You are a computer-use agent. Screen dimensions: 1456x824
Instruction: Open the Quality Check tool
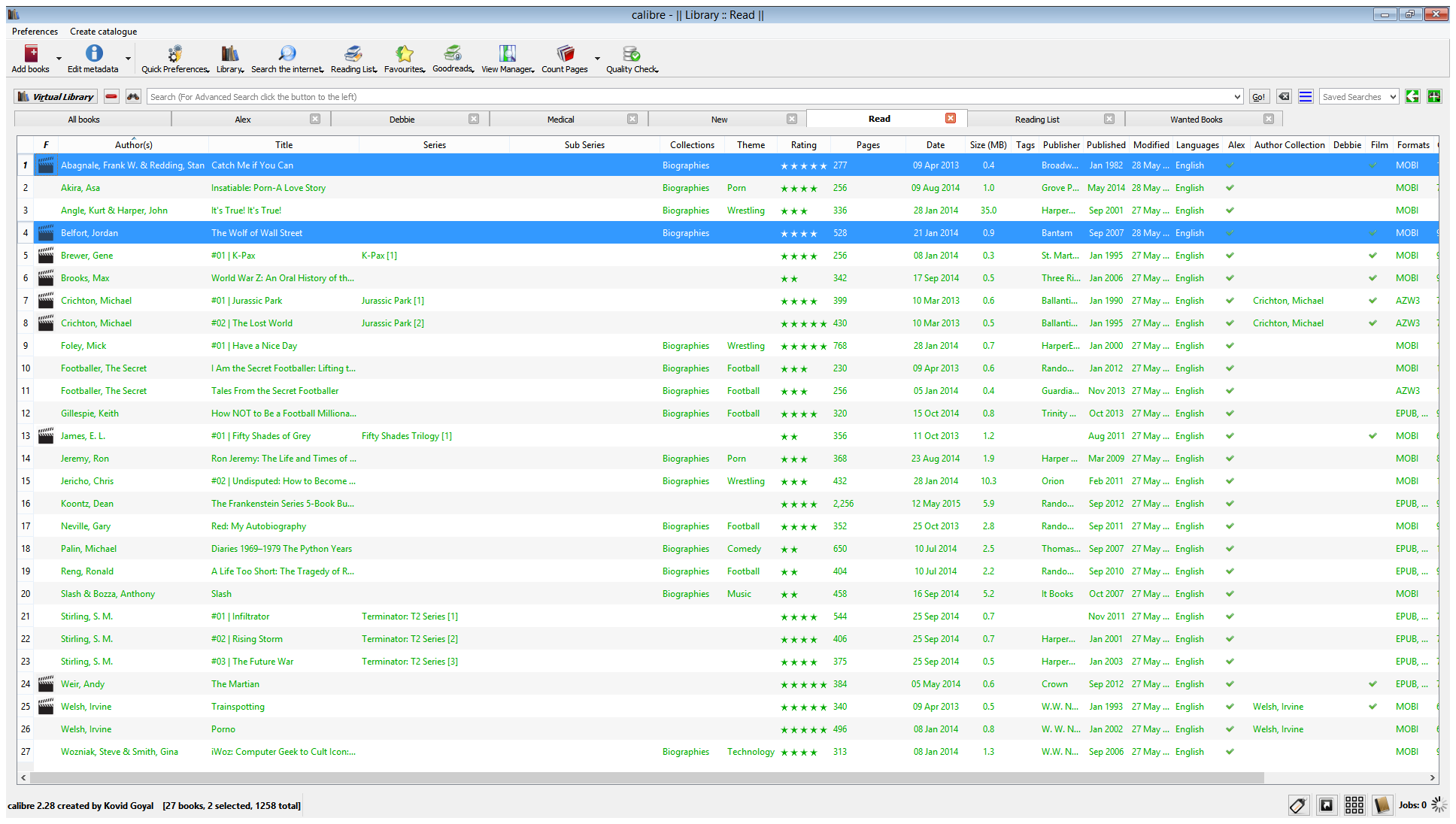(631, 53)
